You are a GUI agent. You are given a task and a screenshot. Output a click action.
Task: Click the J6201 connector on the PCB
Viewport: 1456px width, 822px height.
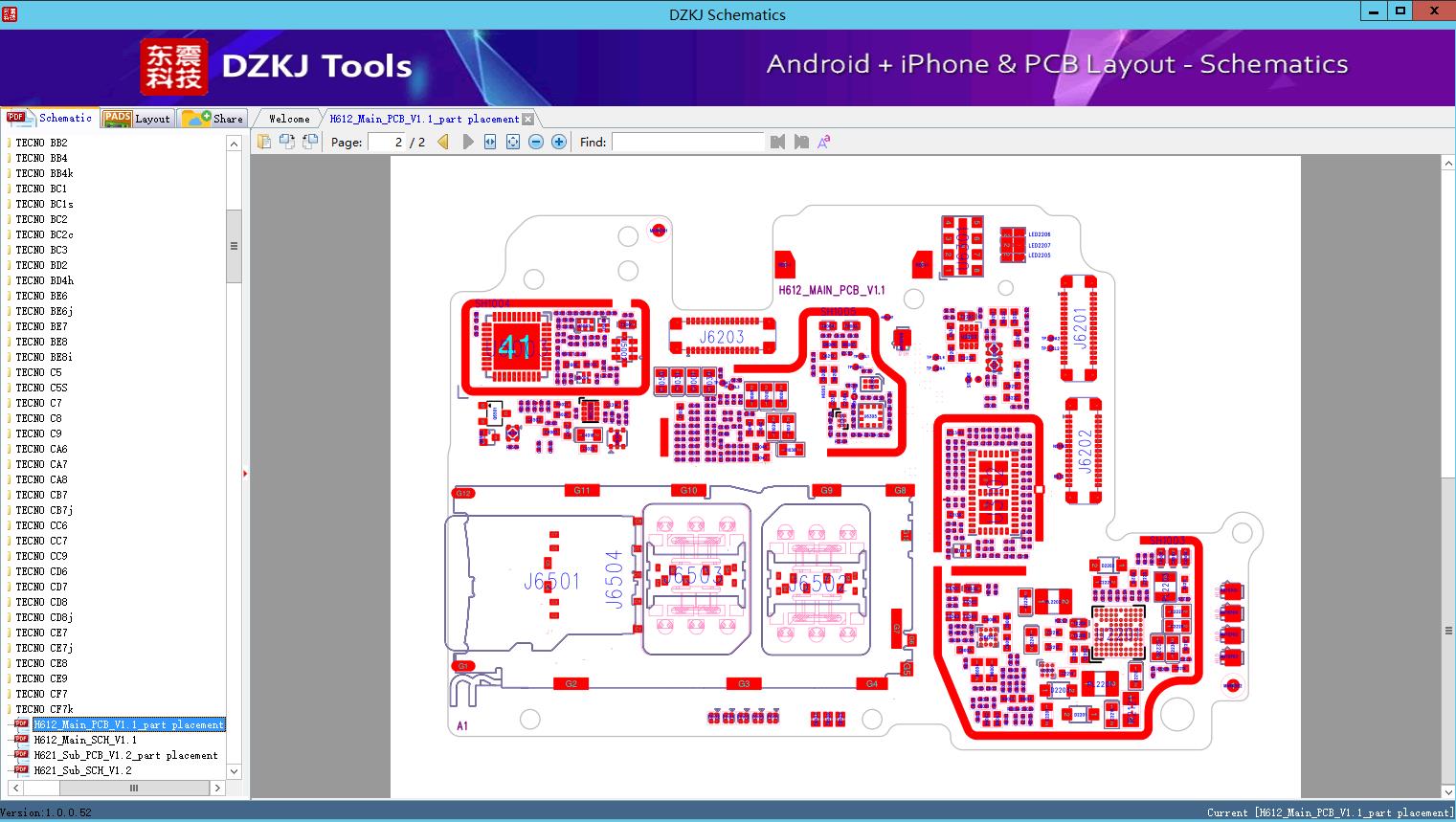1081,327
